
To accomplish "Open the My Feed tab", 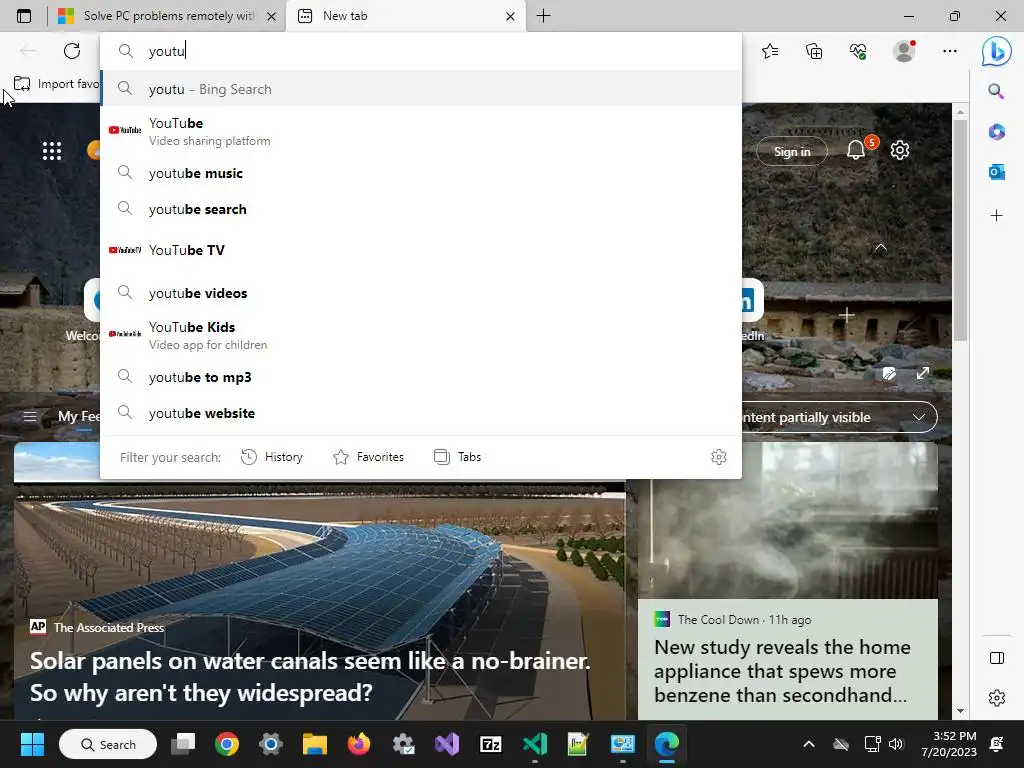I will [x=79, y=417].
